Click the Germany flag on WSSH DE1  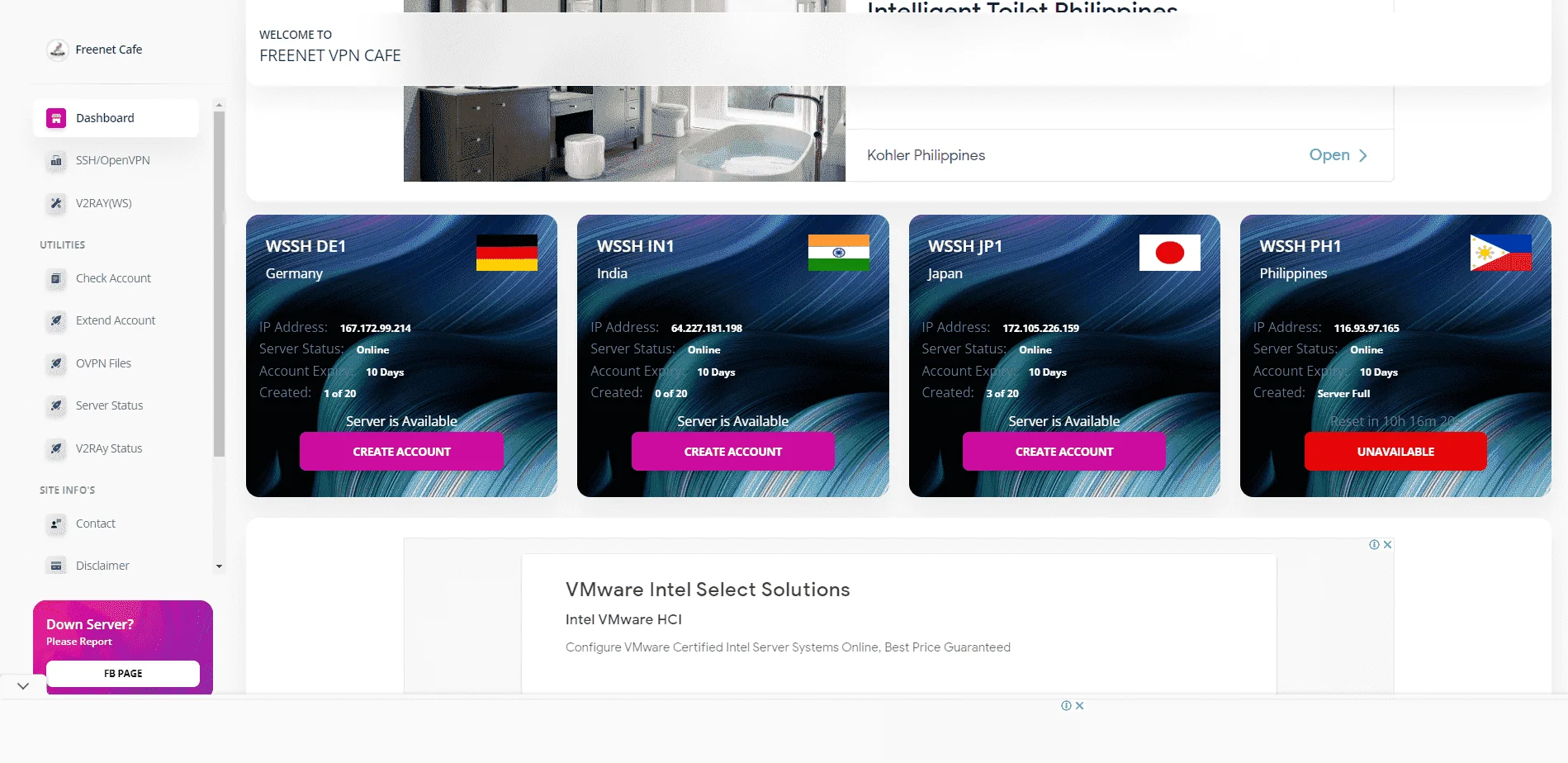507,253
